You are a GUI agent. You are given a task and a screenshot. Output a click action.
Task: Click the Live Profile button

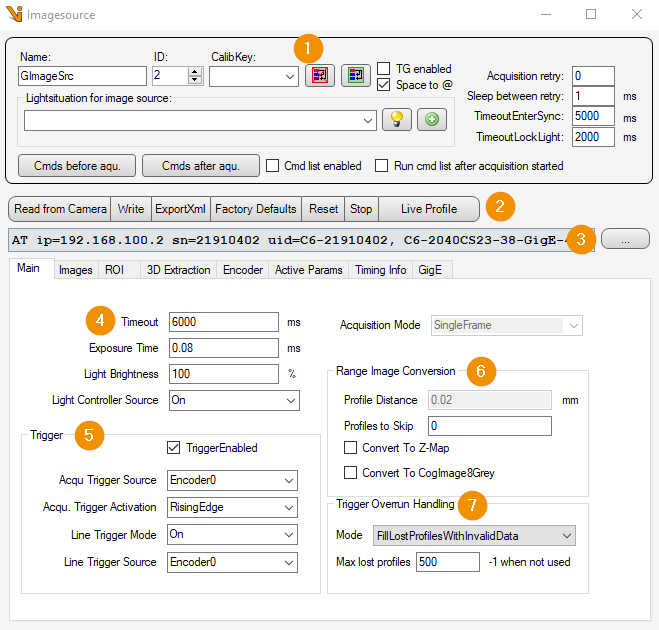click(x=429, y=209)
